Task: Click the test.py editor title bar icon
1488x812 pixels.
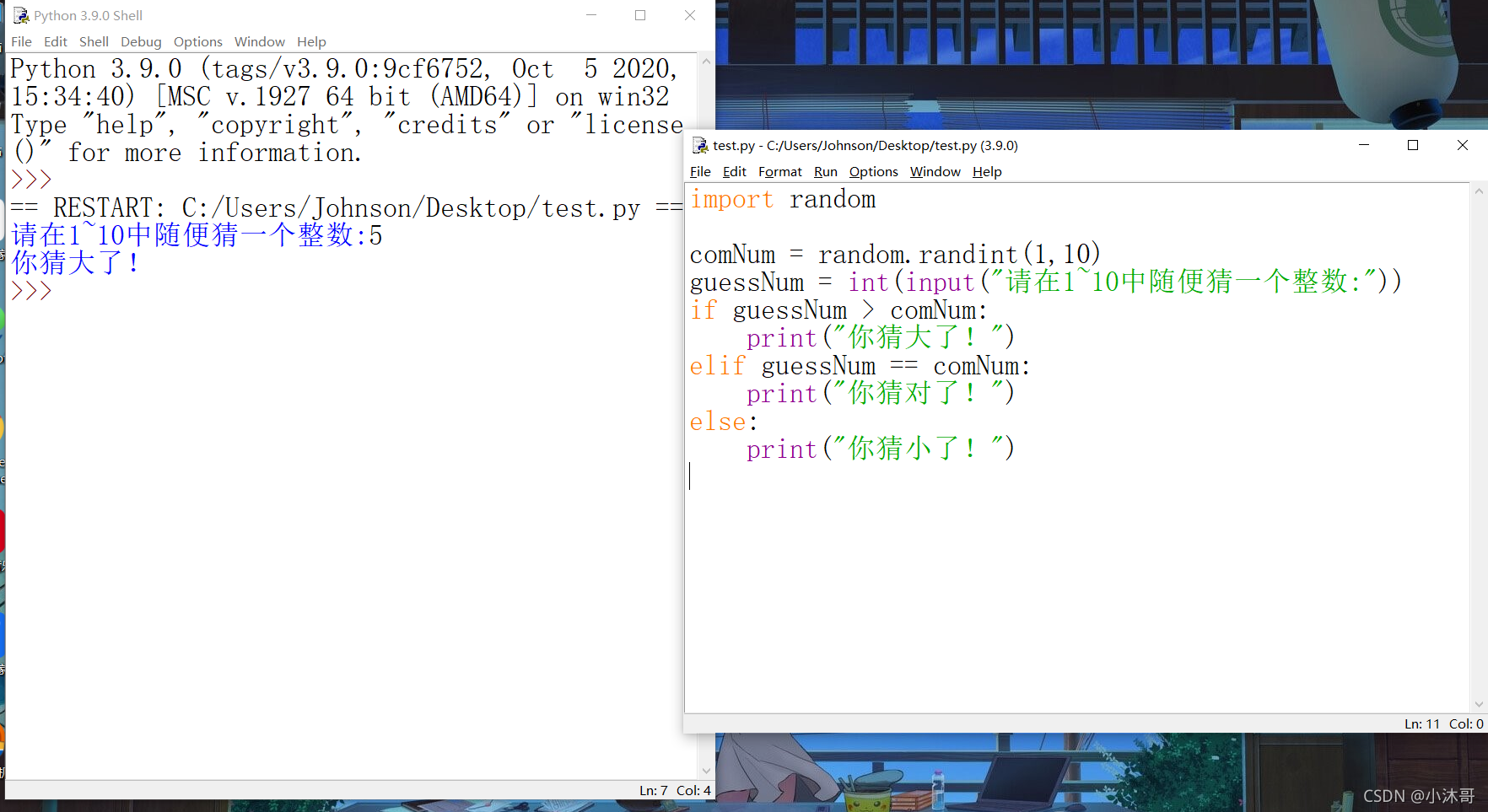Action: coord(700,145)
